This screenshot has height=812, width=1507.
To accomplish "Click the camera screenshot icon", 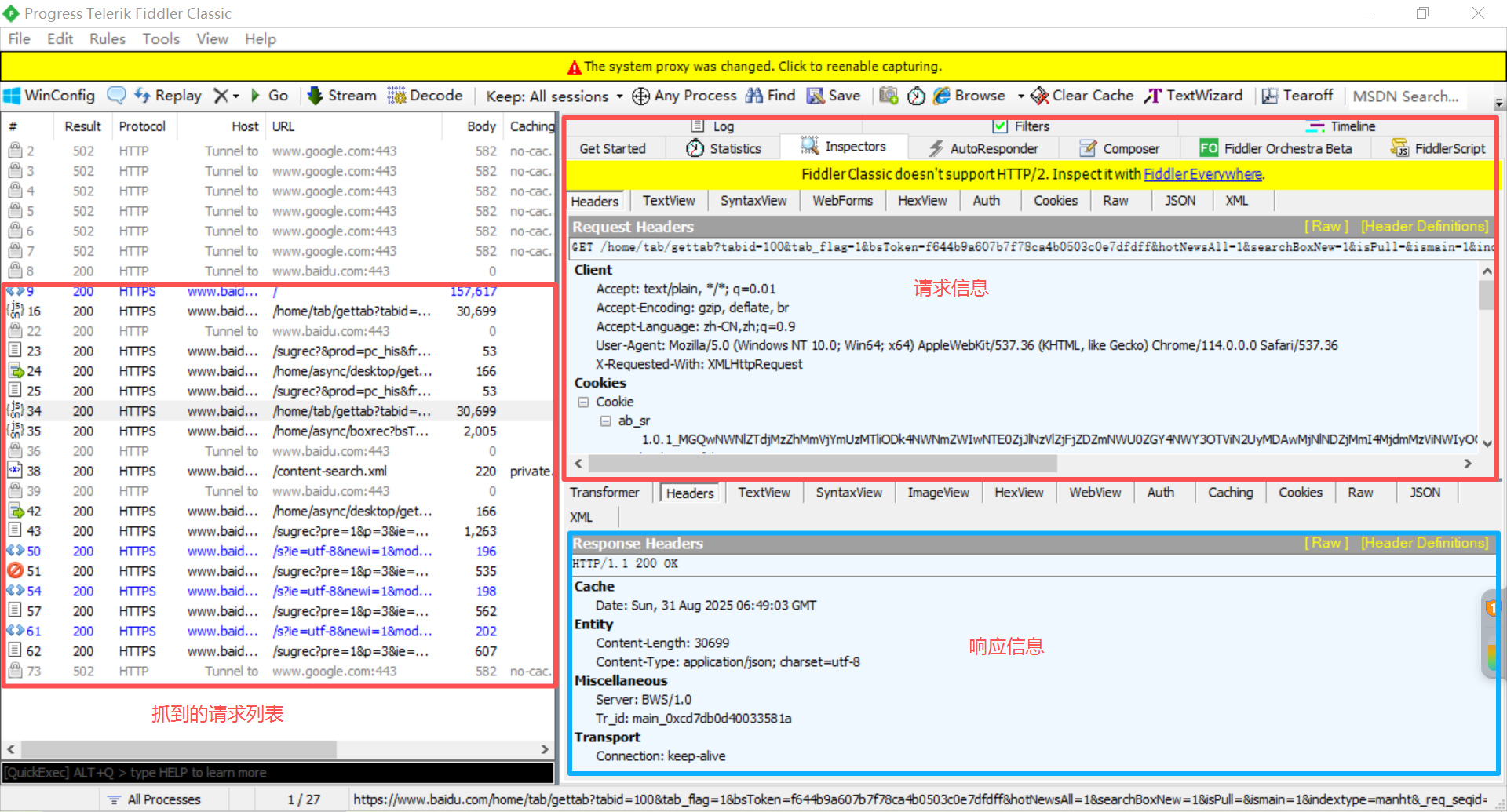I will point(889,96).
